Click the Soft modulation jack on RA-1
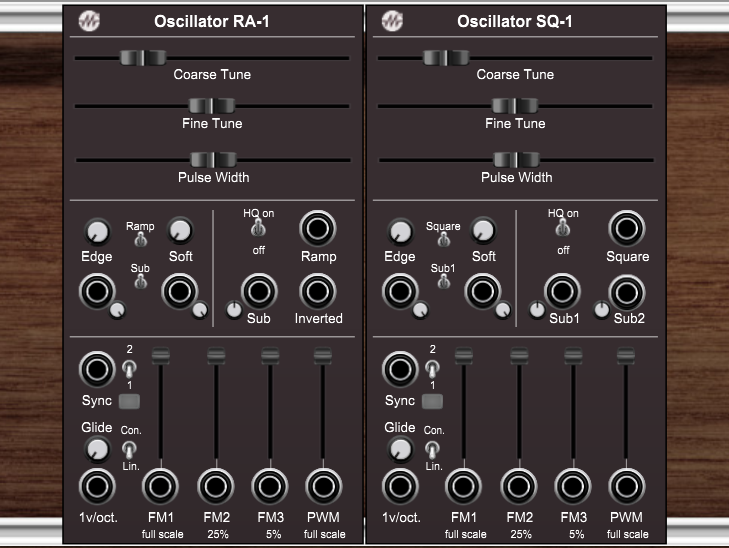 [x=180, y=291]
